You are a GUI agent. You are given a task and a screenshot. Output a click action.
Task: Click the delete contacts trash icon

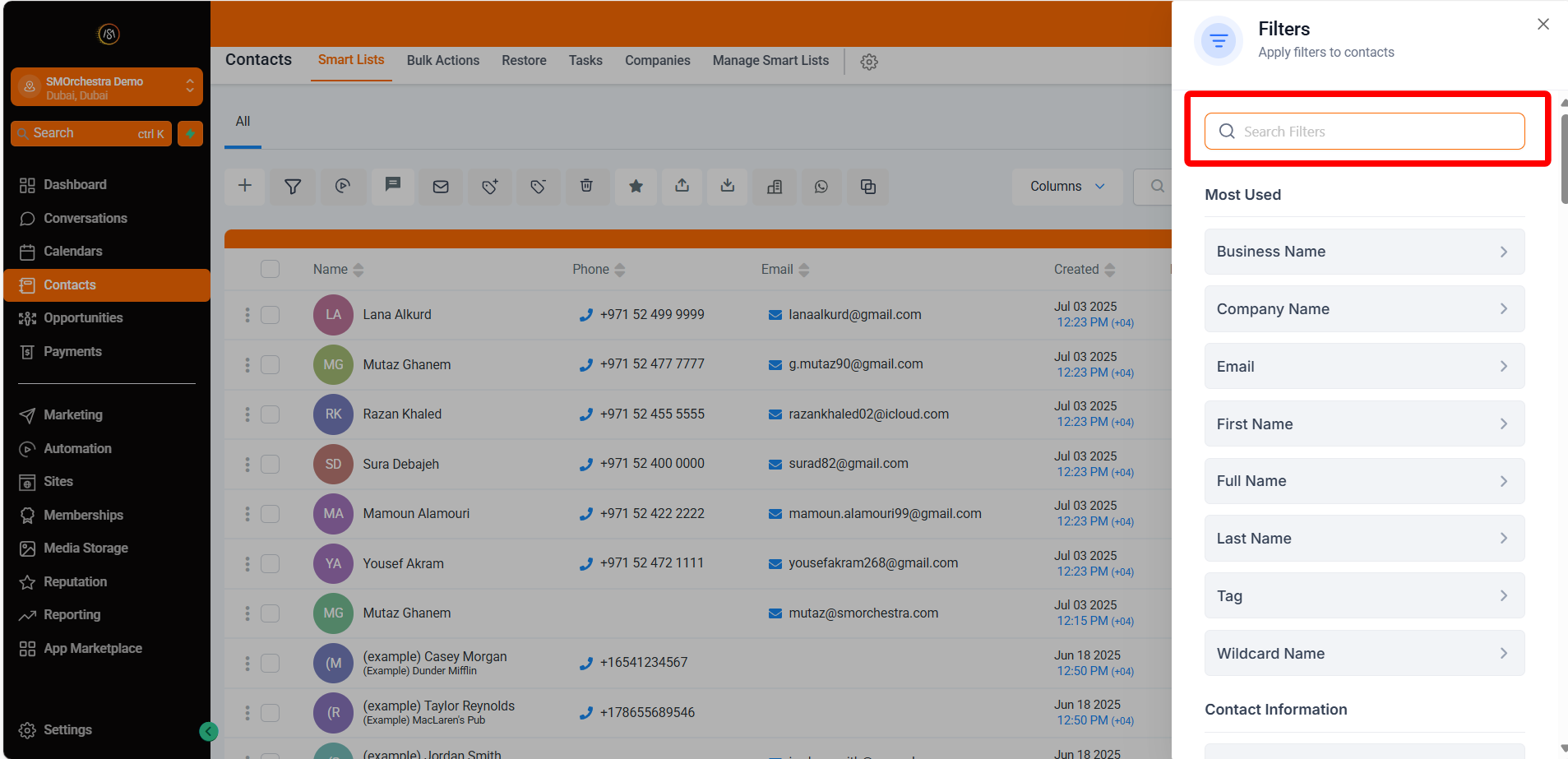pyautogui.click(x=586, y=186)
